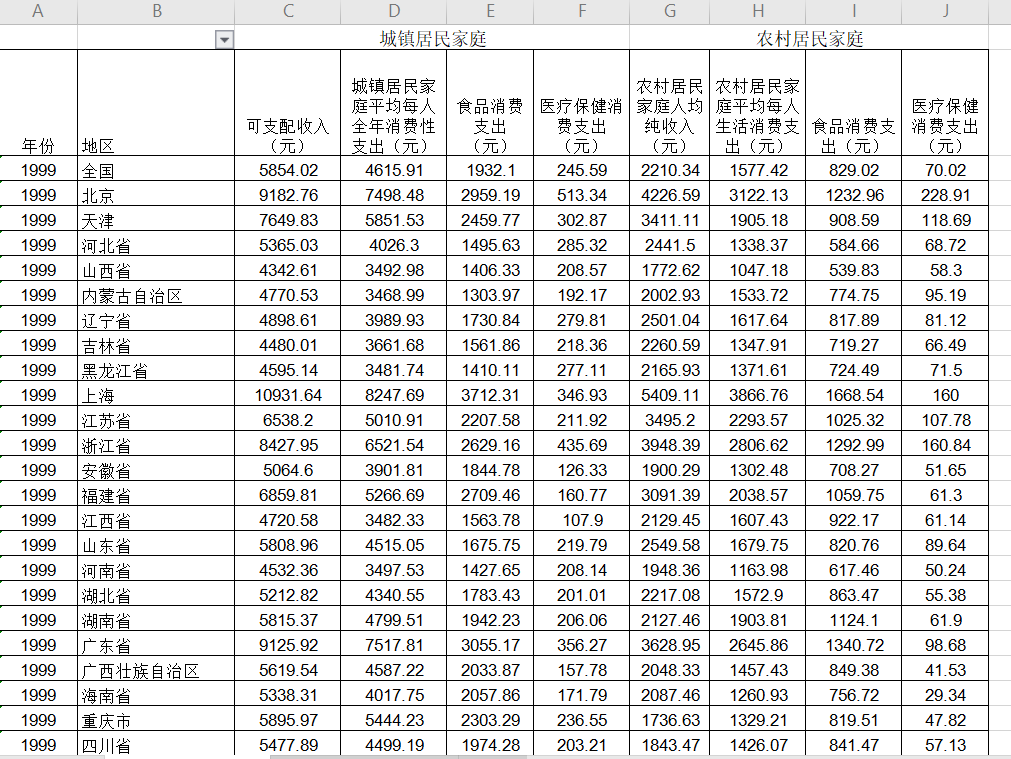This screenshot has width=1011, height=759.
Task: Click the merged cell '农村居民家庭'
Action: pos(809,38)
